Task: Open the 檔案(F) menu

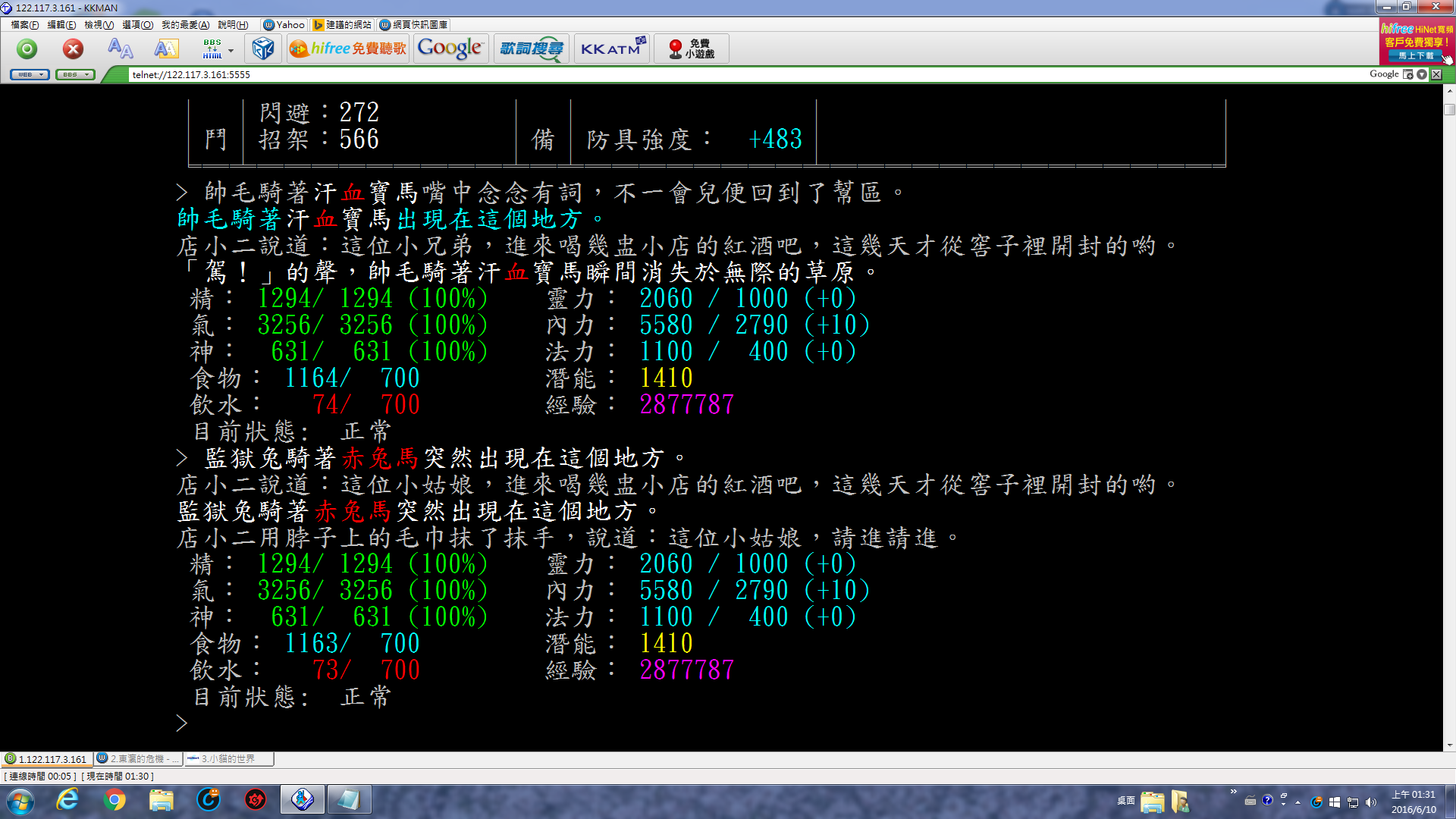Action: [24, 25]
